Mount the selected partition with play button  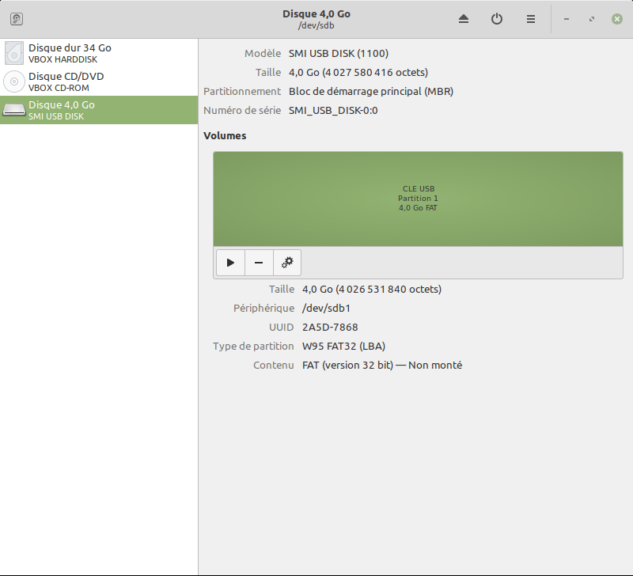point(231,263)
